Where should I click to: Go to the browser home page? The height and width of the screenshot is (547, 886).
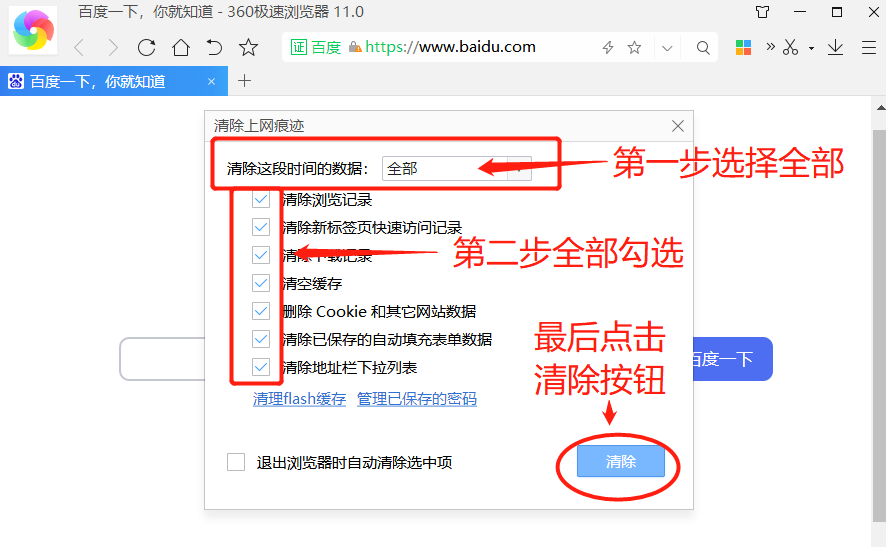tap(180, 47)
